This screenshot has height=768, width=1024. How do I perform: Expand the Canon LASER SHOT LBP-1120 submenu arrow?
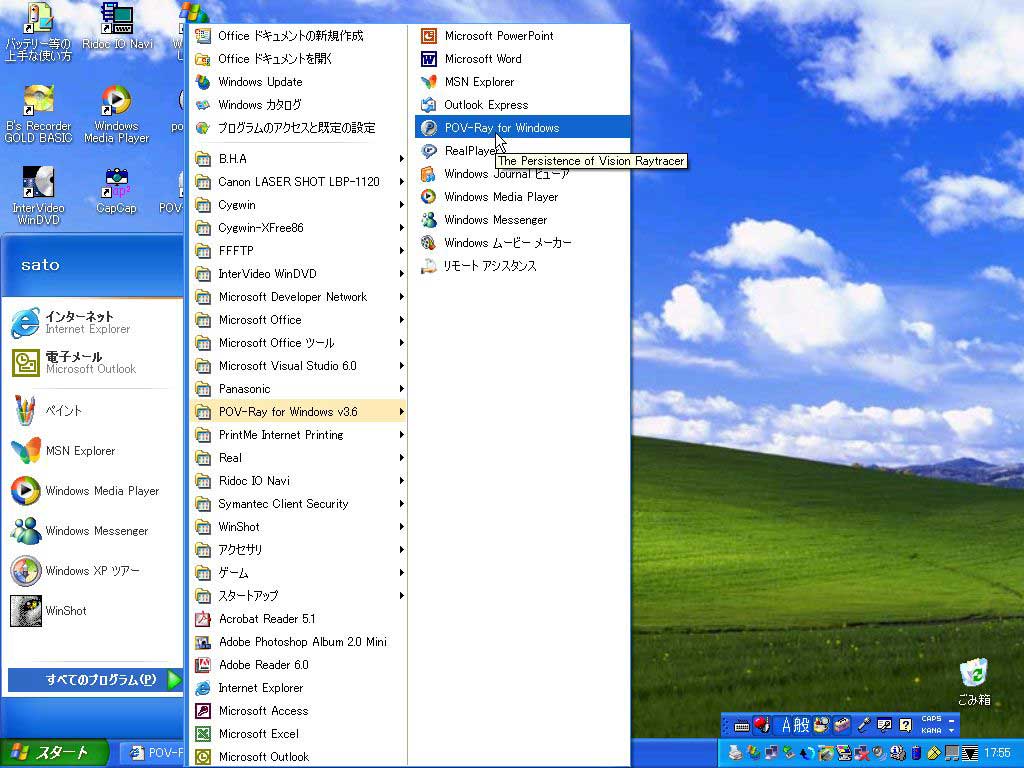click(x=401, y=182)
